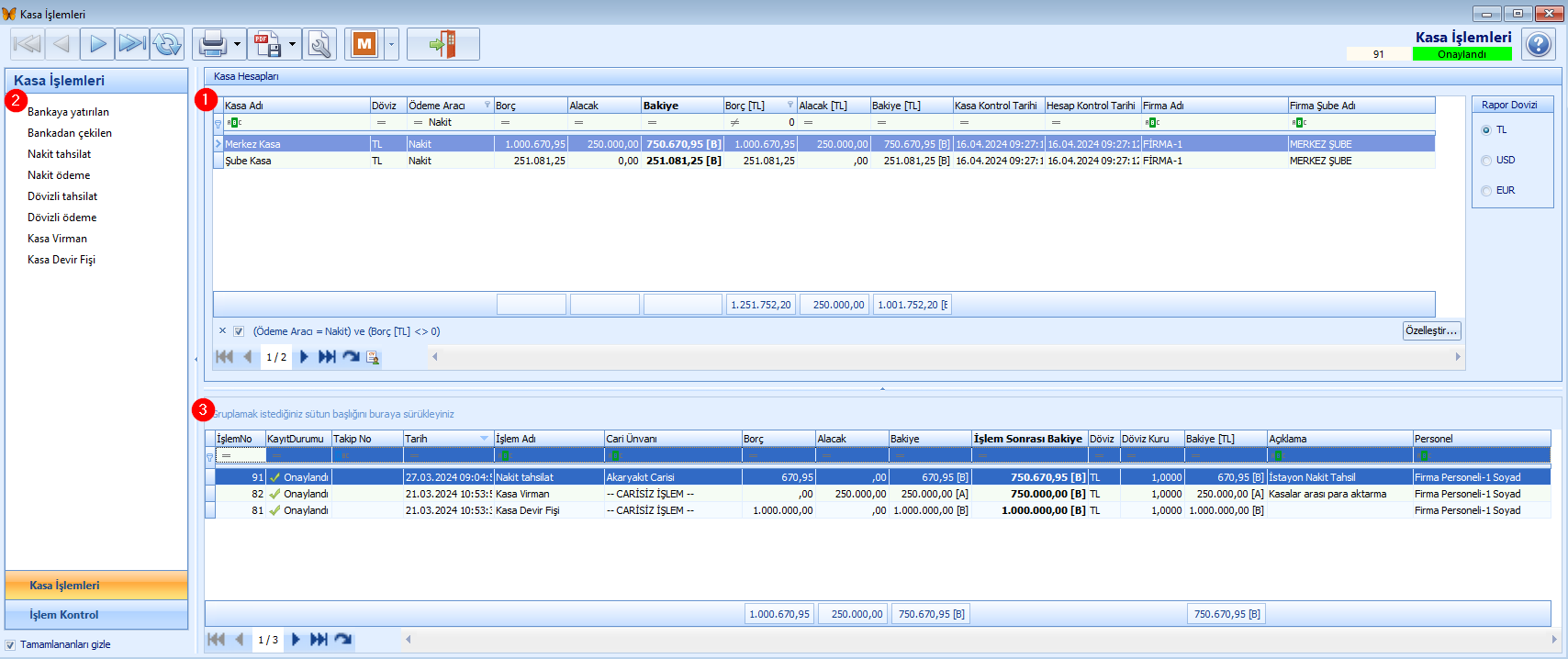Screen dimensions: 1568x659
Task: Click the Tarih column sort arrow
Action: point(485,439)
